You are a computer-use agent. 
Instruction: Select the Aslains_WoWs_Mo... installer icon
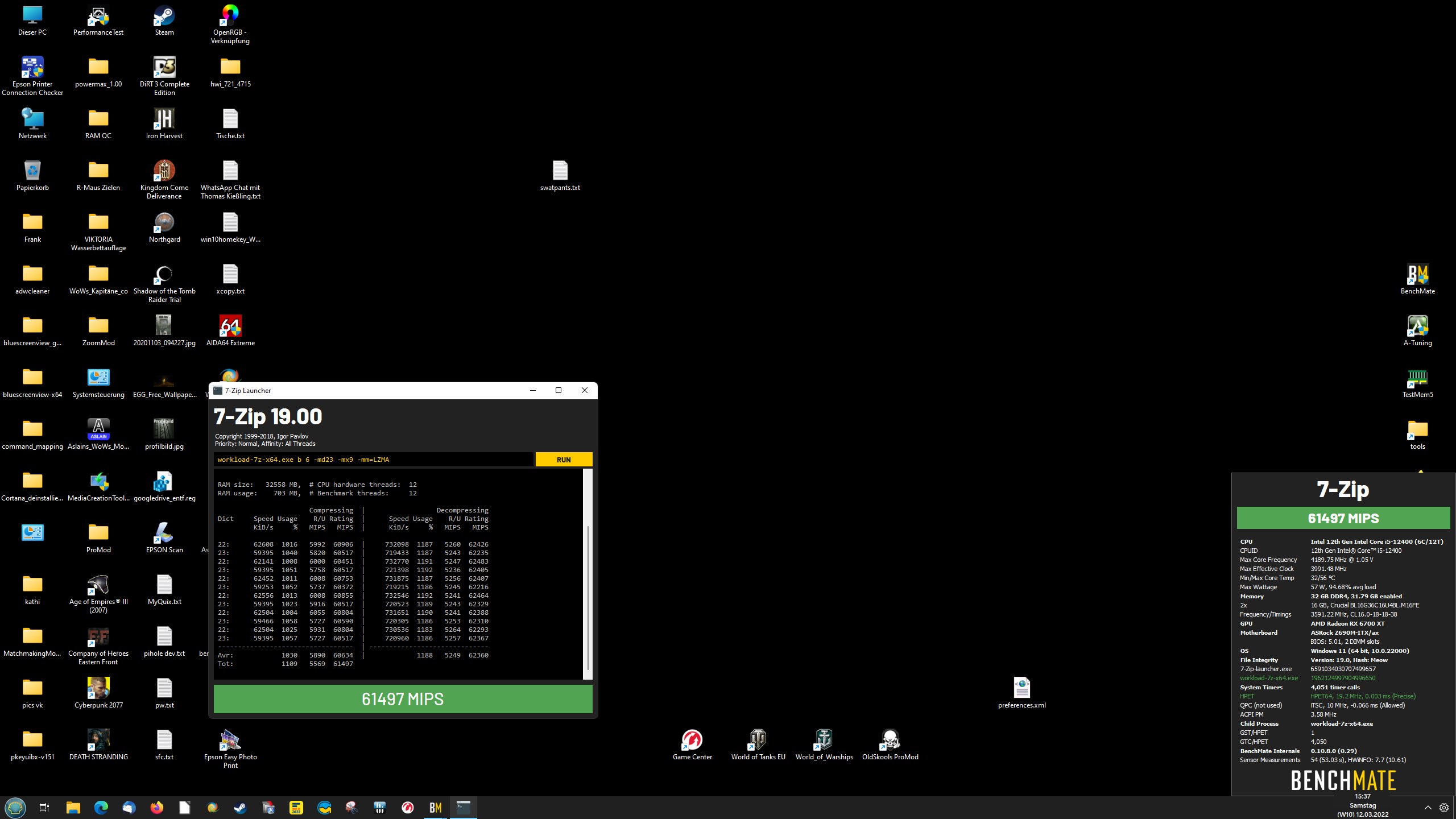98,435
